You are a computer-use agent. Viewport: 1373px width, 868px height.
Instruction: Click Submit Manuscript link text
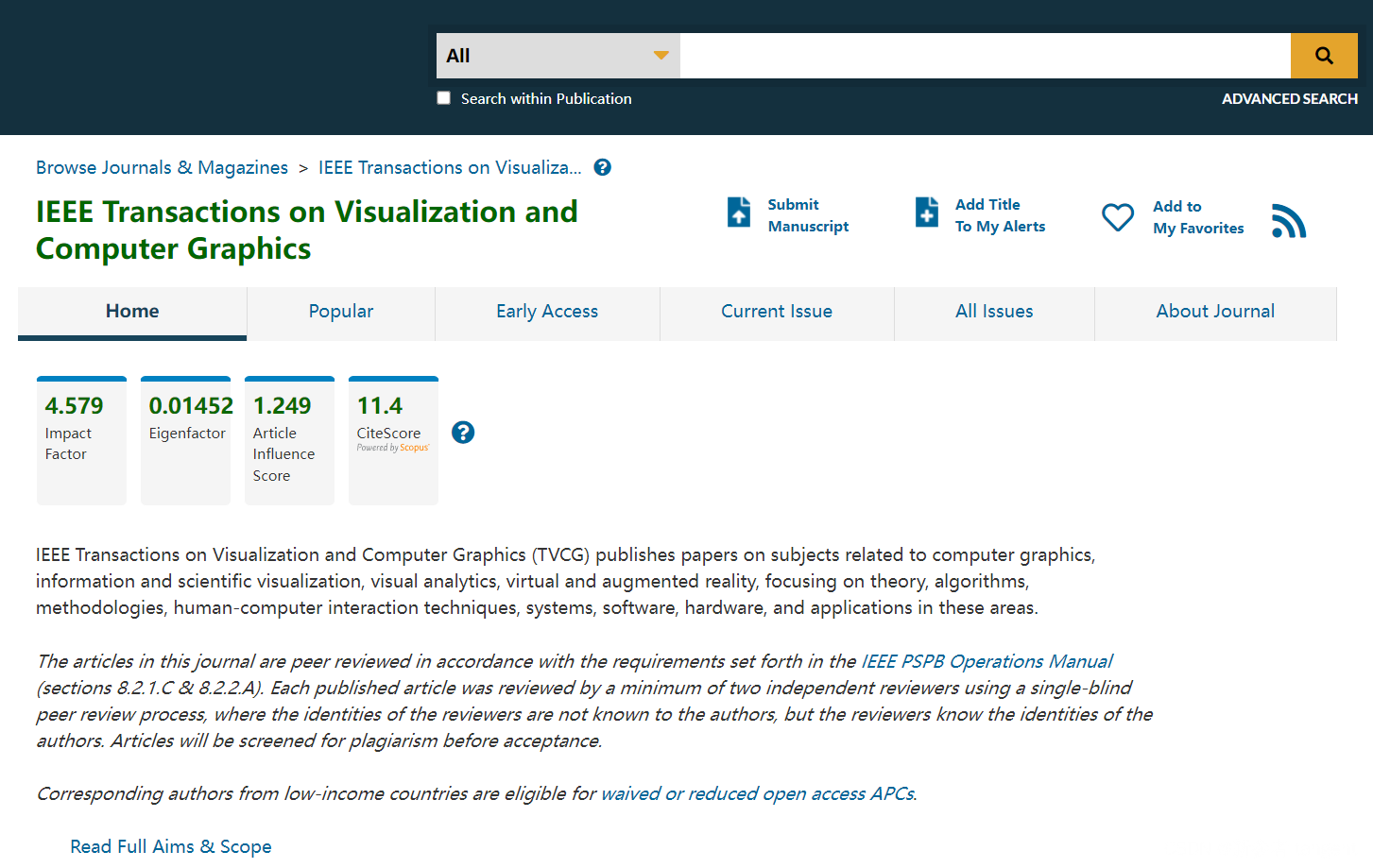[808, 215]
